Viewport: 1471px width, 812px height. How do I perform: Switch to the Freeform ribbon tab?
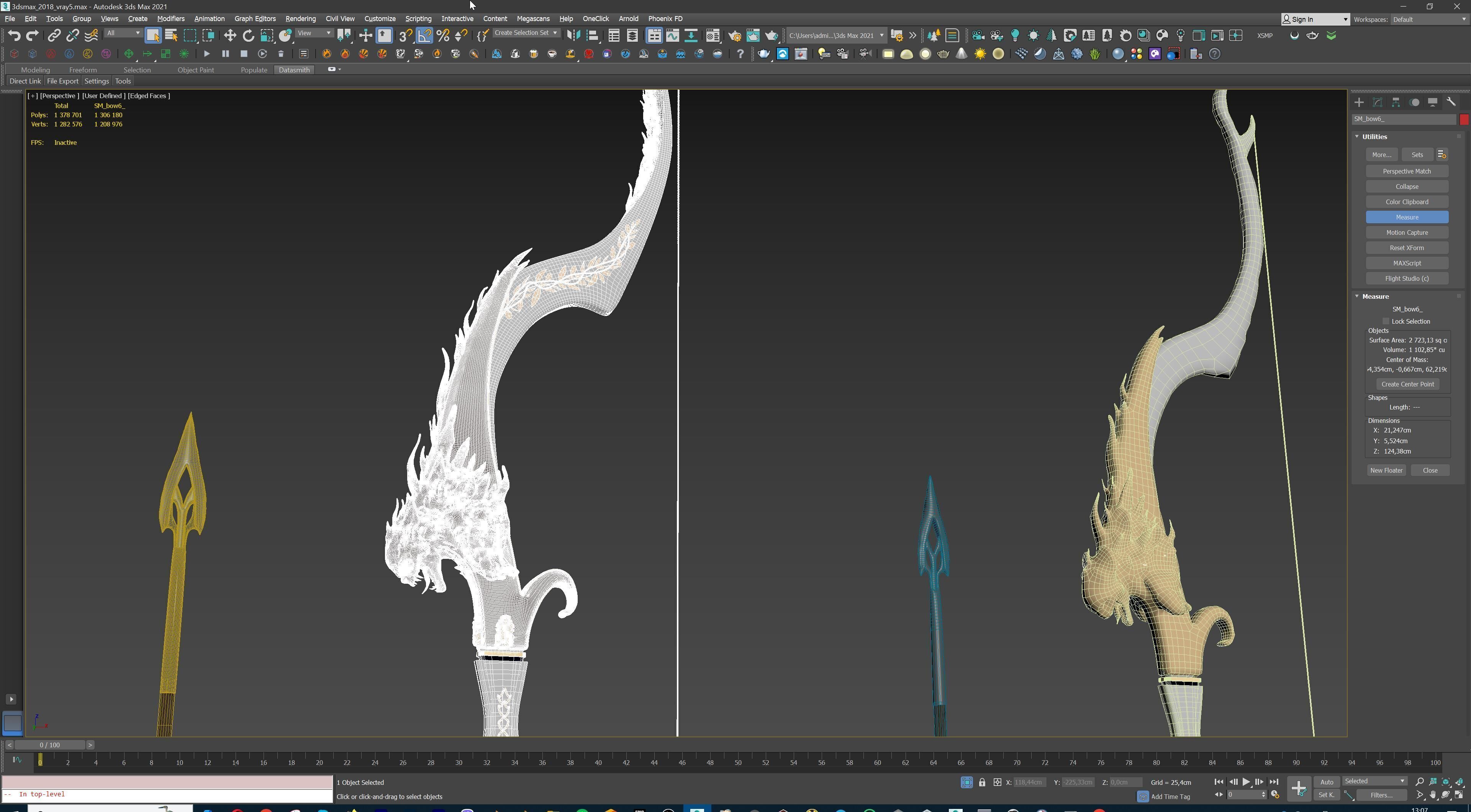tap(83, 70)
